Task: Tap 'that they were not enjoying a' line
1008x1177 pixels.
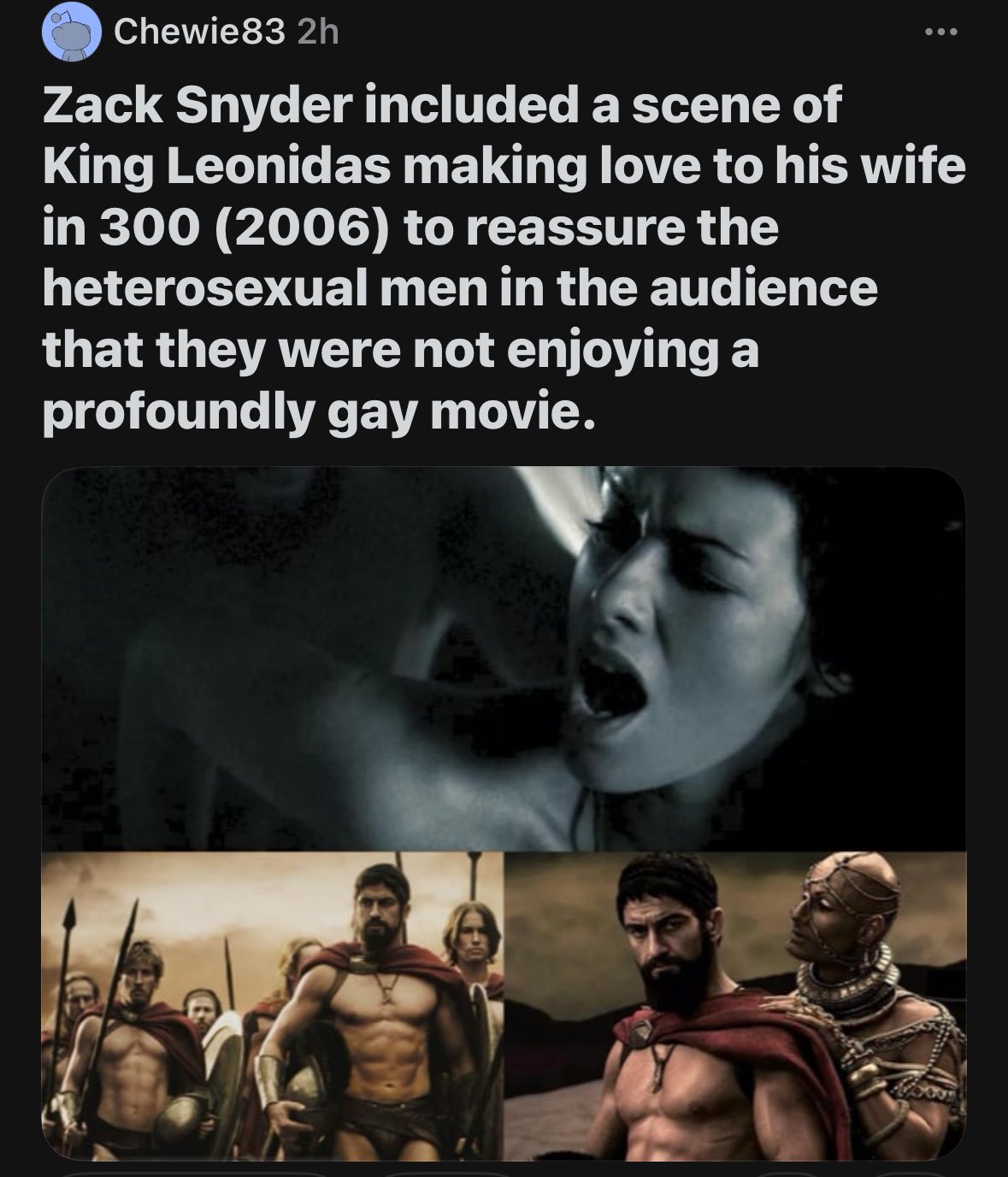Action: (400, 351)
